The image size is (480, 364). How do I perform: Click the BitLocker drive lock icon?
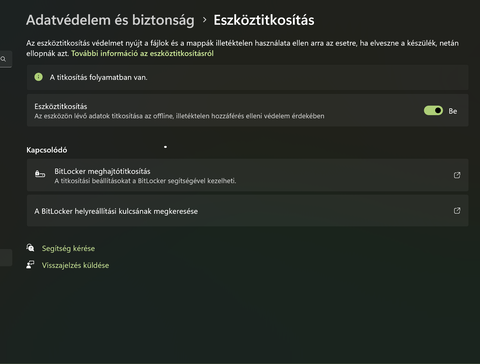(x=40, y=174)
